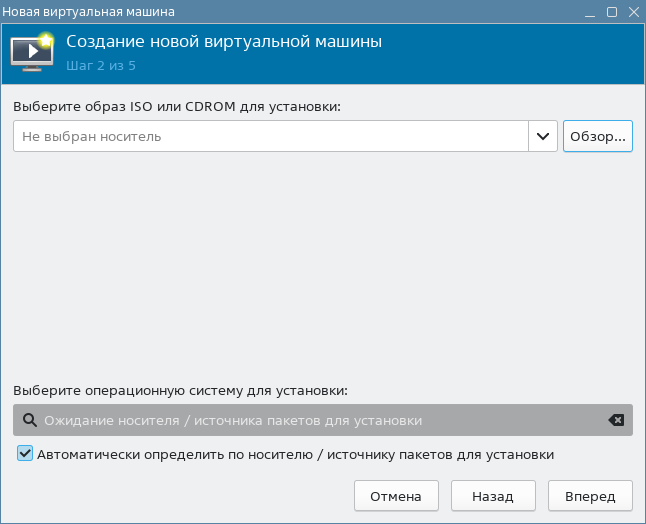
Task: Clear the OS search field with backspace icon
Action: pyautogui.click(x=616, y=421)
